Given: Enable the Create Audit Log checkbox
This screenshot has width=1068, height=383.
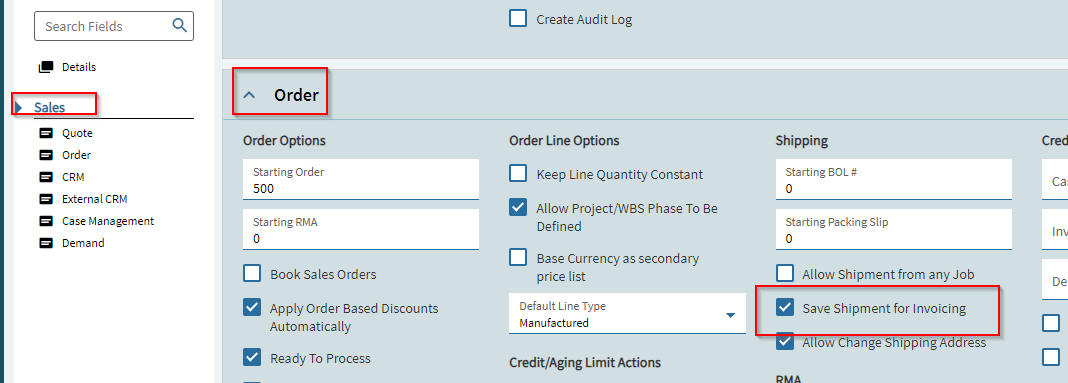Looking at the screenshot, I should coord(518,18).
